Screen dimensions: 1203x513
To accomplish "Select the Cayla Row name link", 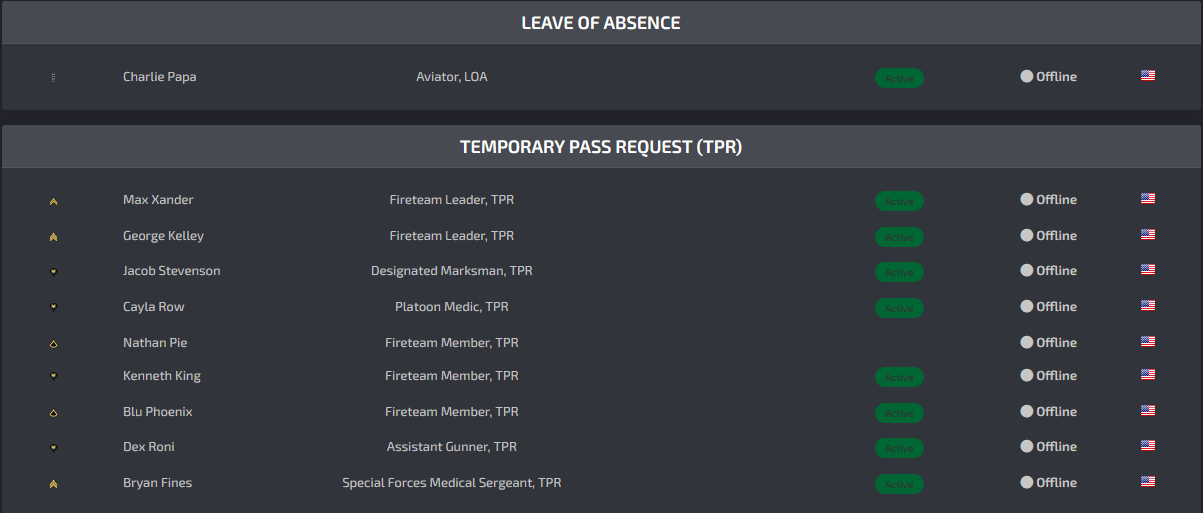I will 154,307.
